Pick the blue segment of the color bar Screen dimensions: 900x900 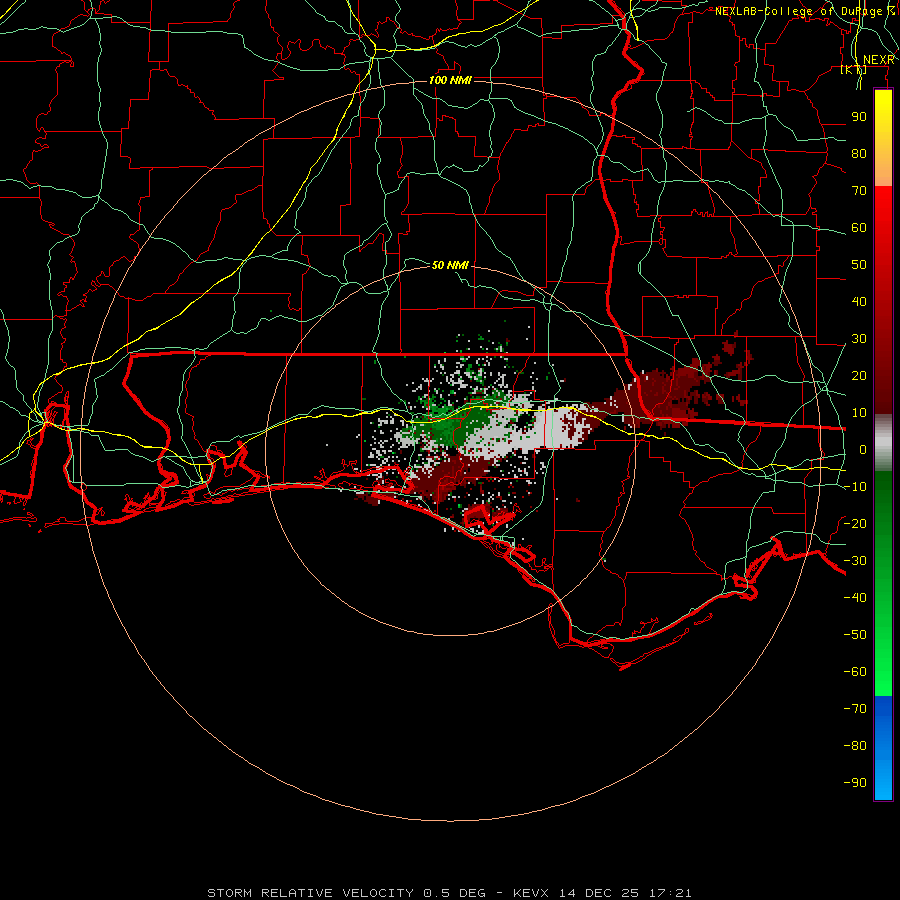883,747
